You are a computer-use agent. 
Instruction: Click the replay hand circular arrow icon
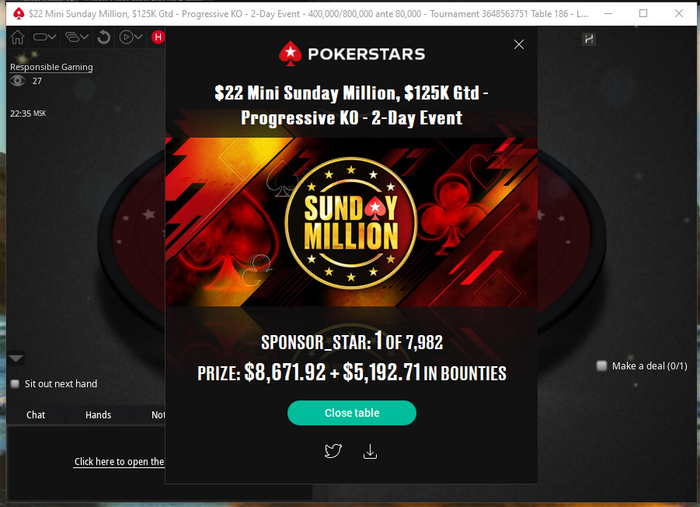(104, 37)
